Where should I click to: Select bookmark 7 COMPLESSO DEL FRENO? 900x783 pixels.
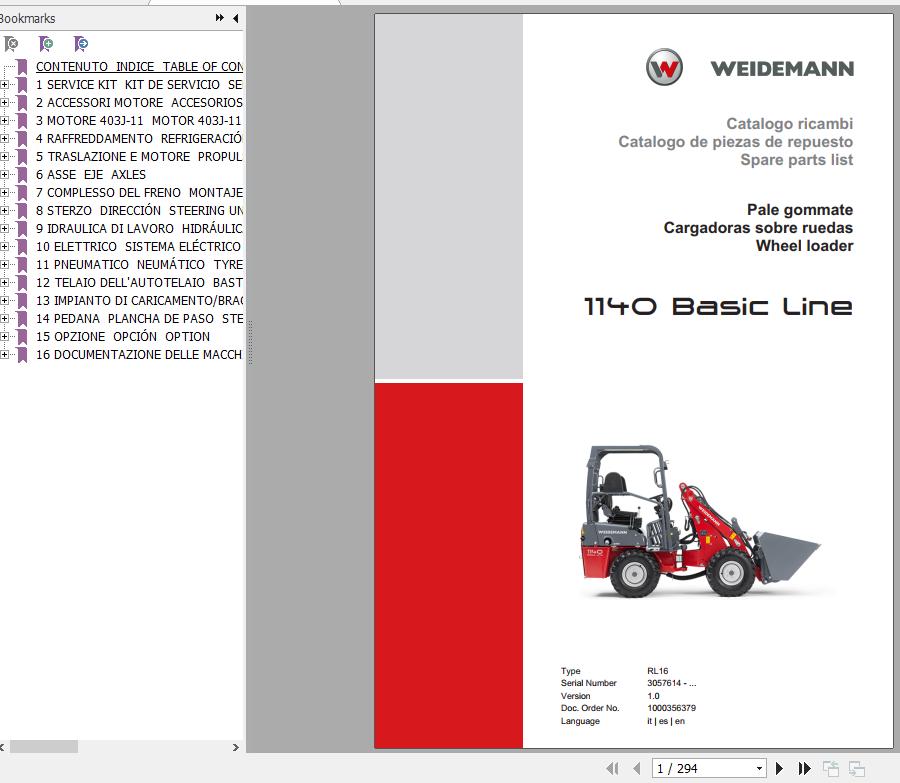point(139,192)
